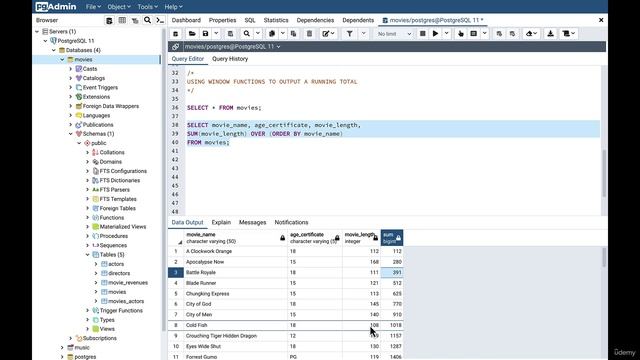Click the connection status link icon

tap(176, 47)
